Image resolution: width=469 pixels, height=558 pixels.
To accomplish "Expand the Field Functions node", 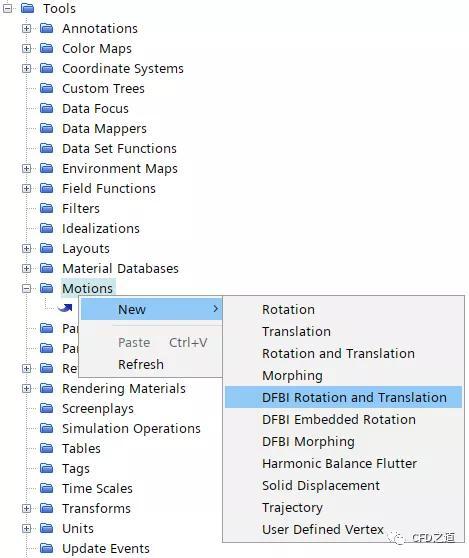I will (27, 188).
